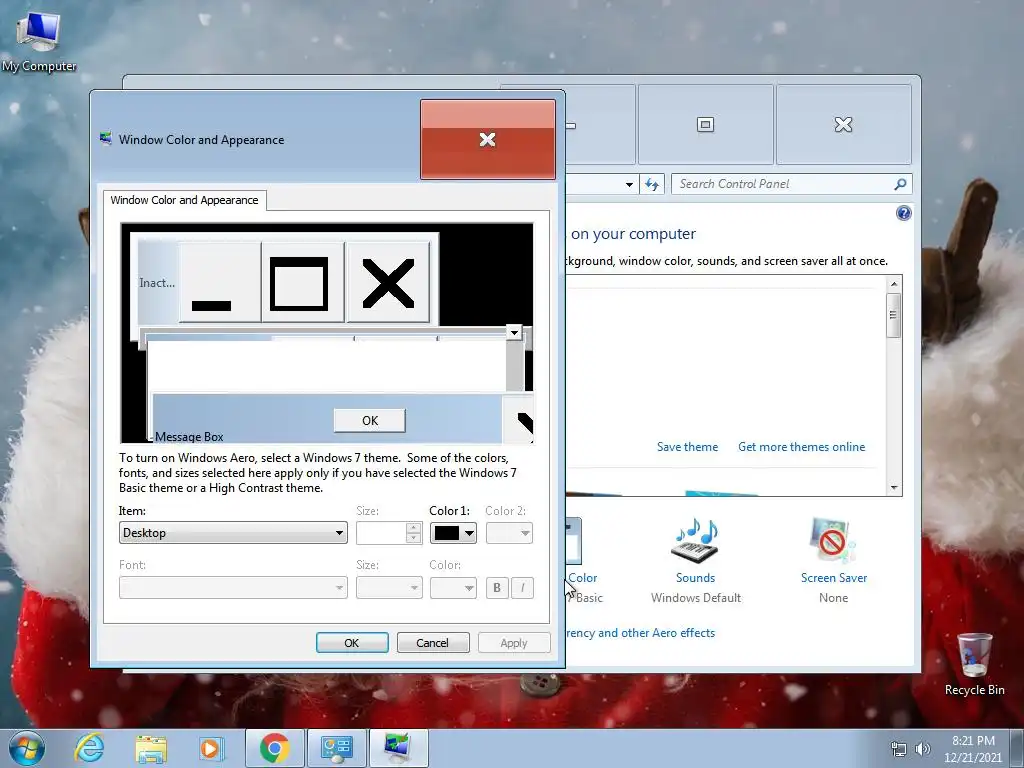Open the Item dropdown showing Desktop

(233, 533)
